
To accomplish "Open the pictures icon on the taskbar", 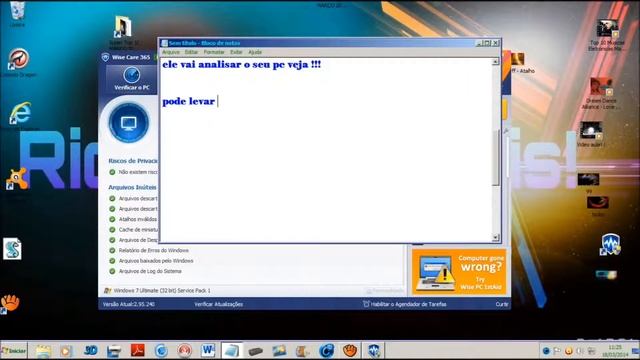I will [279, 351].
